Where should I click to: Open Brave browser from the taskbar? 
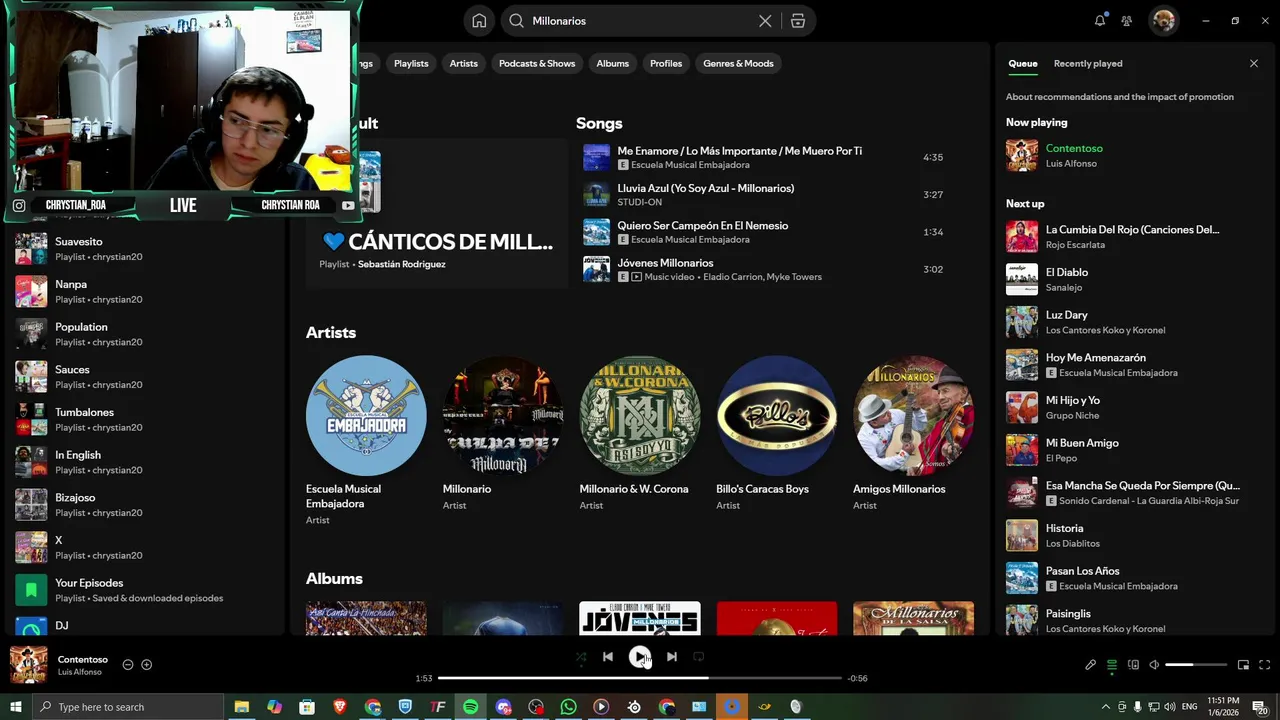point(340,707)
